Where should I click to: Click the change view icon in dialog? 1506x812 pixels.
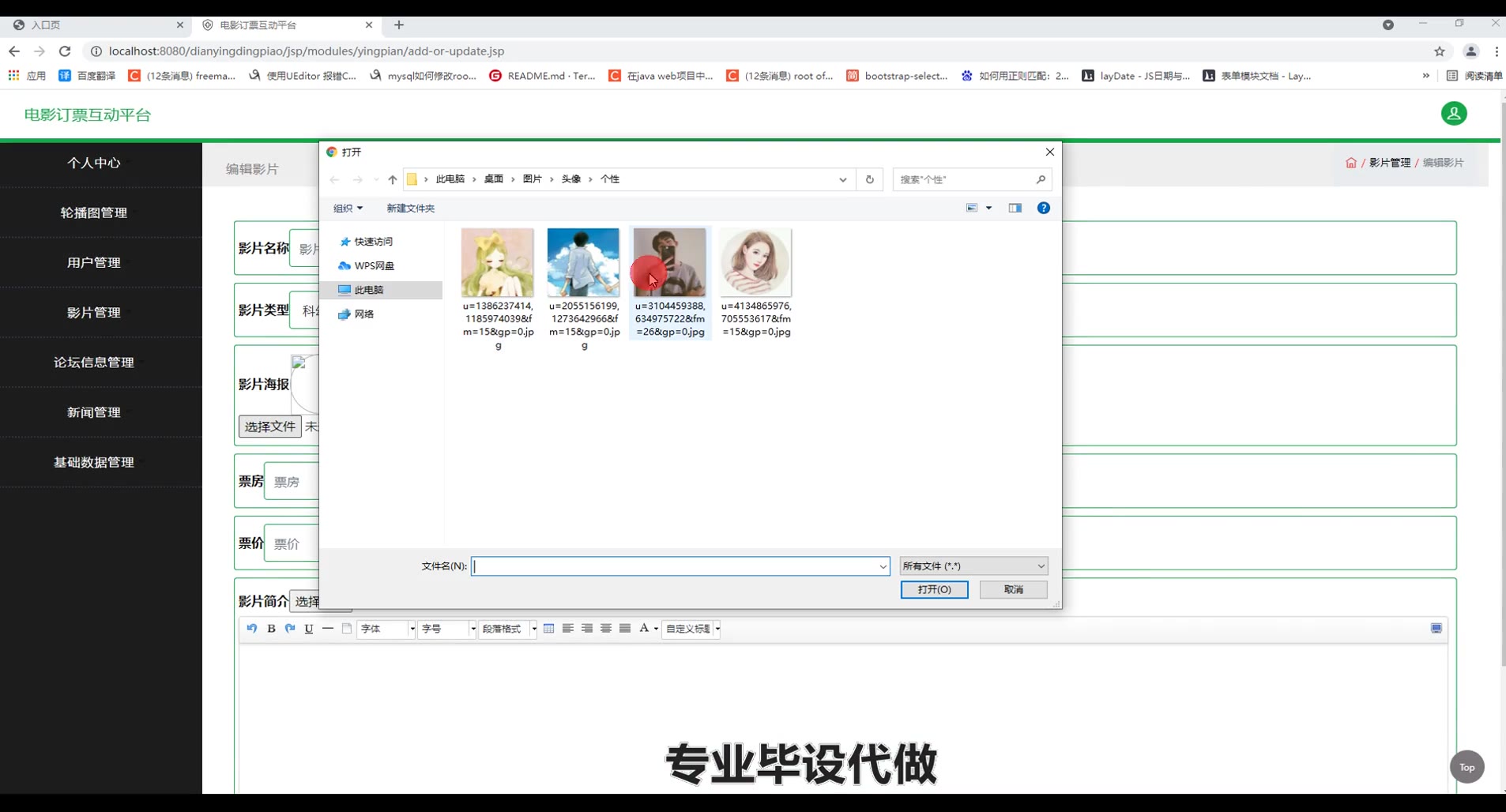coord(972,209)
